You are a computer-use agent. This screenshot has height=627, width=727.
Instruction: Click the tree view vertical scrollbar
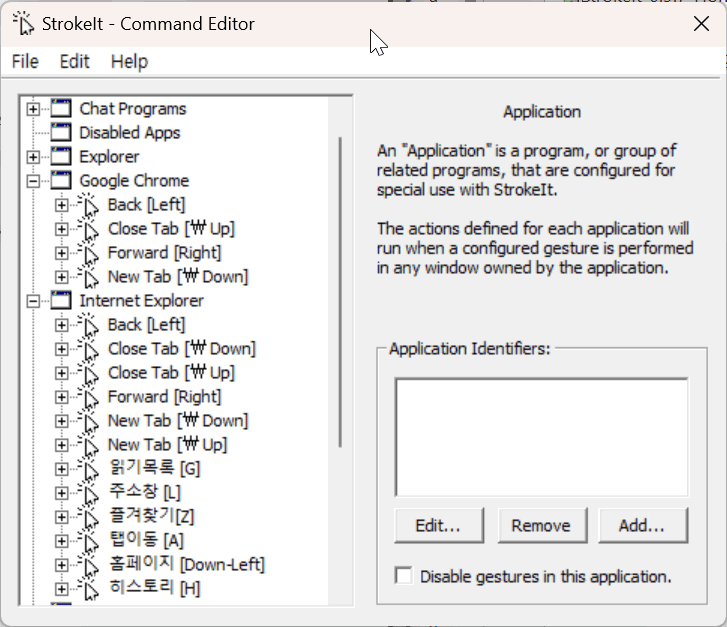[340, 292]
